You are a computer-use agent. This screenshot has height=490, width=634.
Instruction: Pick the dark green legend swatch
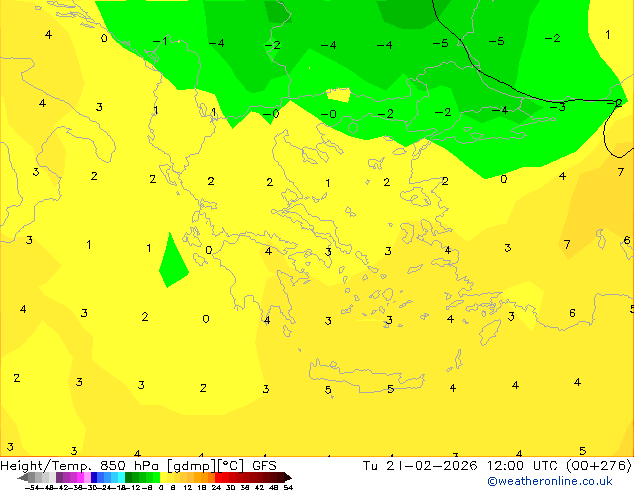coord(129,477)
